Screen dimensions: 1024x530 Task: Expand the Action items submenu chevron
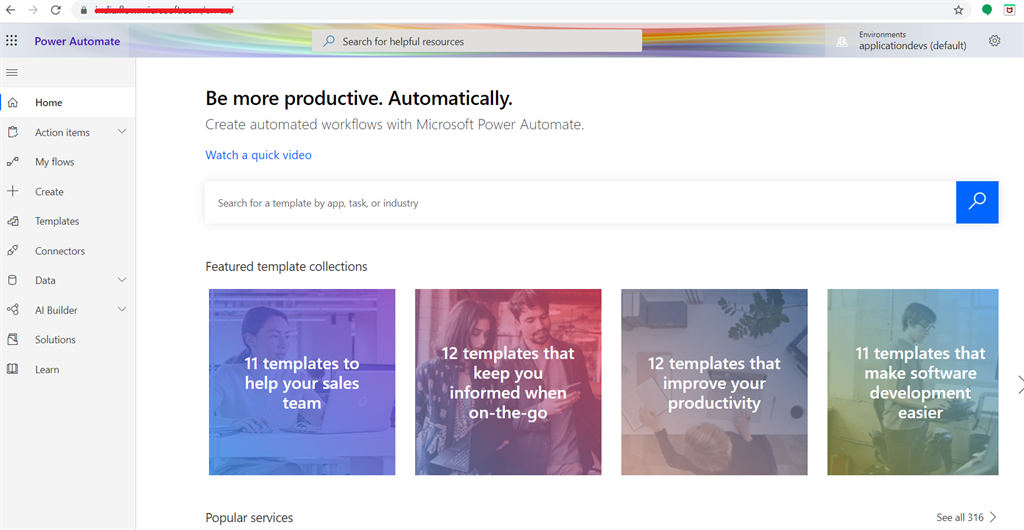pos(122,132)
